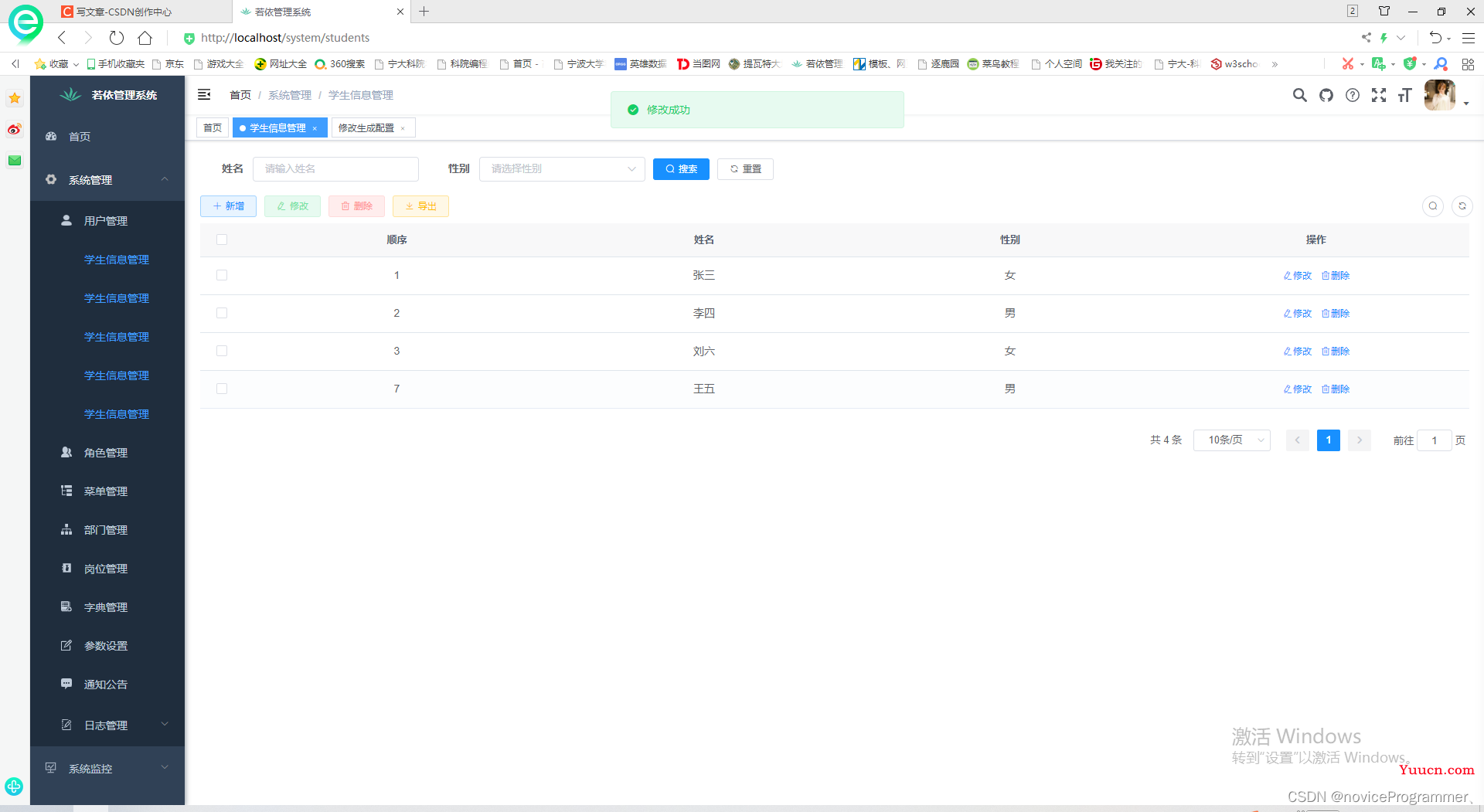Open the browser undo-close dropdown arrow
The width and height of the screenshot is (1484, 812).
(1448, 38)
